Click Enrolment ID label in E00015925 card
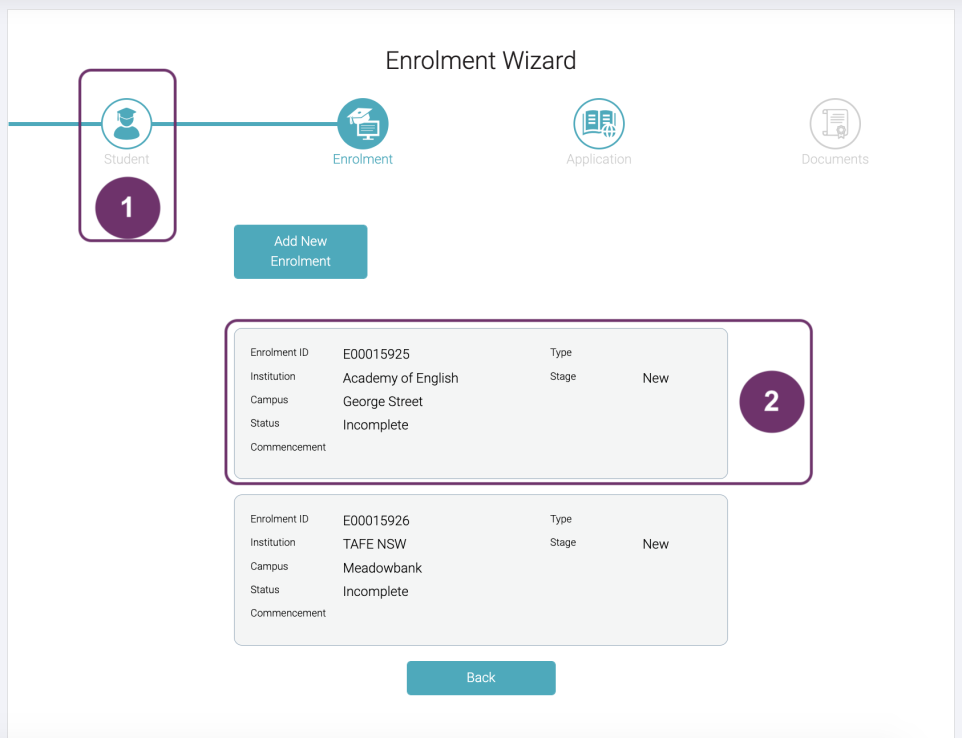 tap(279, 352)
